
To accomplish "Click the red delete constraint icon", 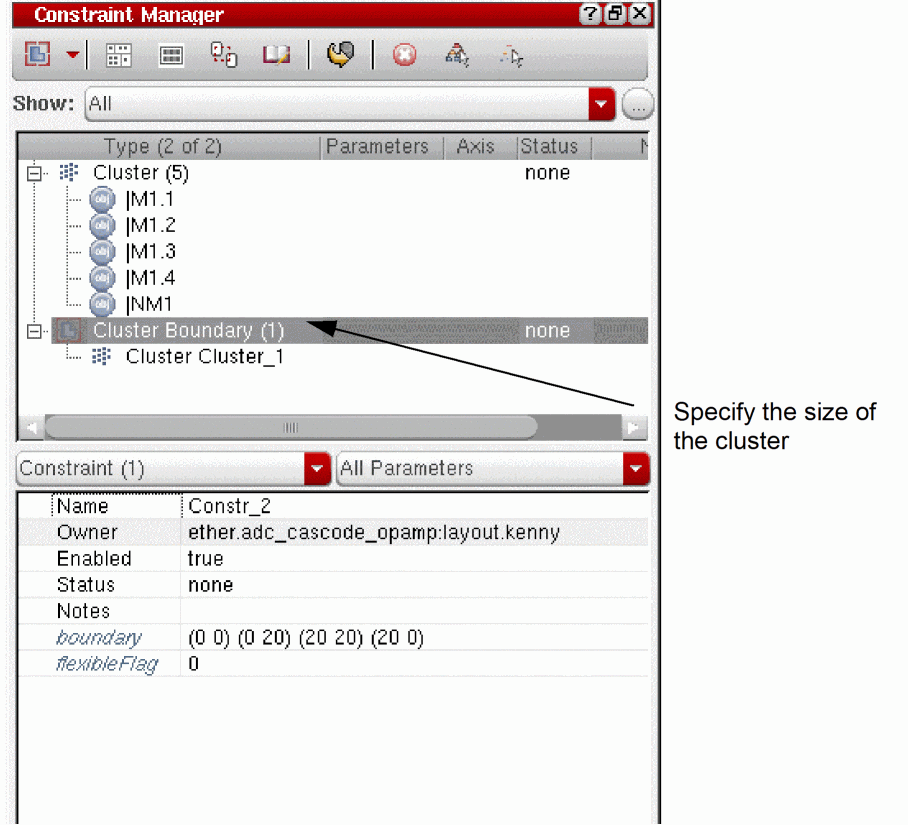I will tap(404, 56).
